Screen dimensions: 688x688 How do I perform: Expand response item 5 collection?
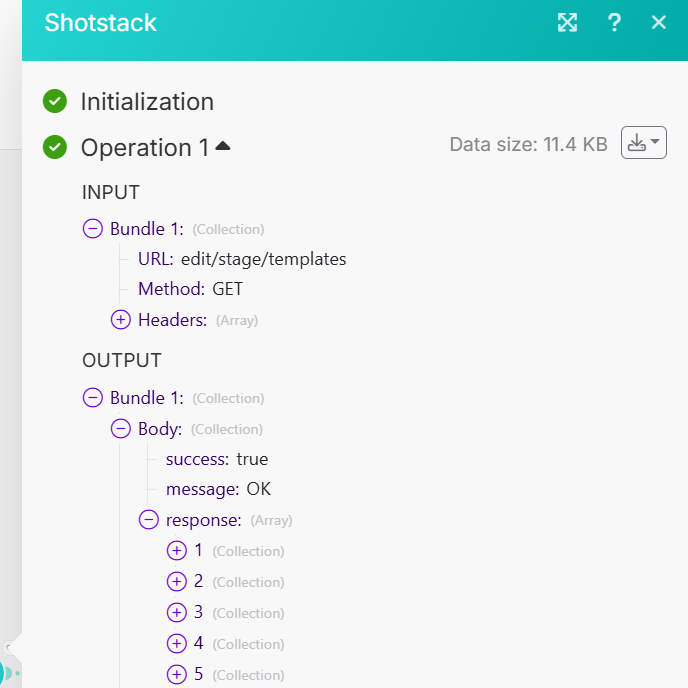point(177,674)
